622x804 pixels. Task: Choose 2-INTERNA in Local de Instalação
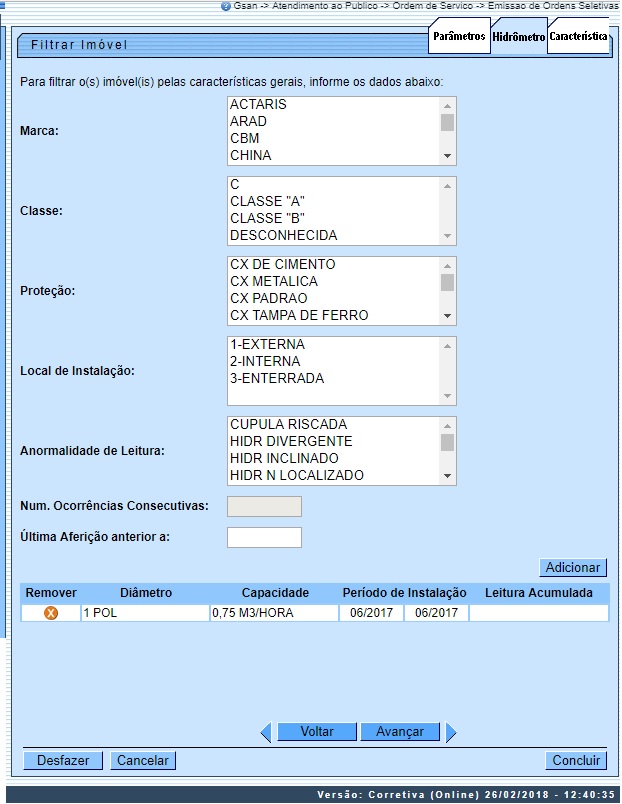(265, 361)
